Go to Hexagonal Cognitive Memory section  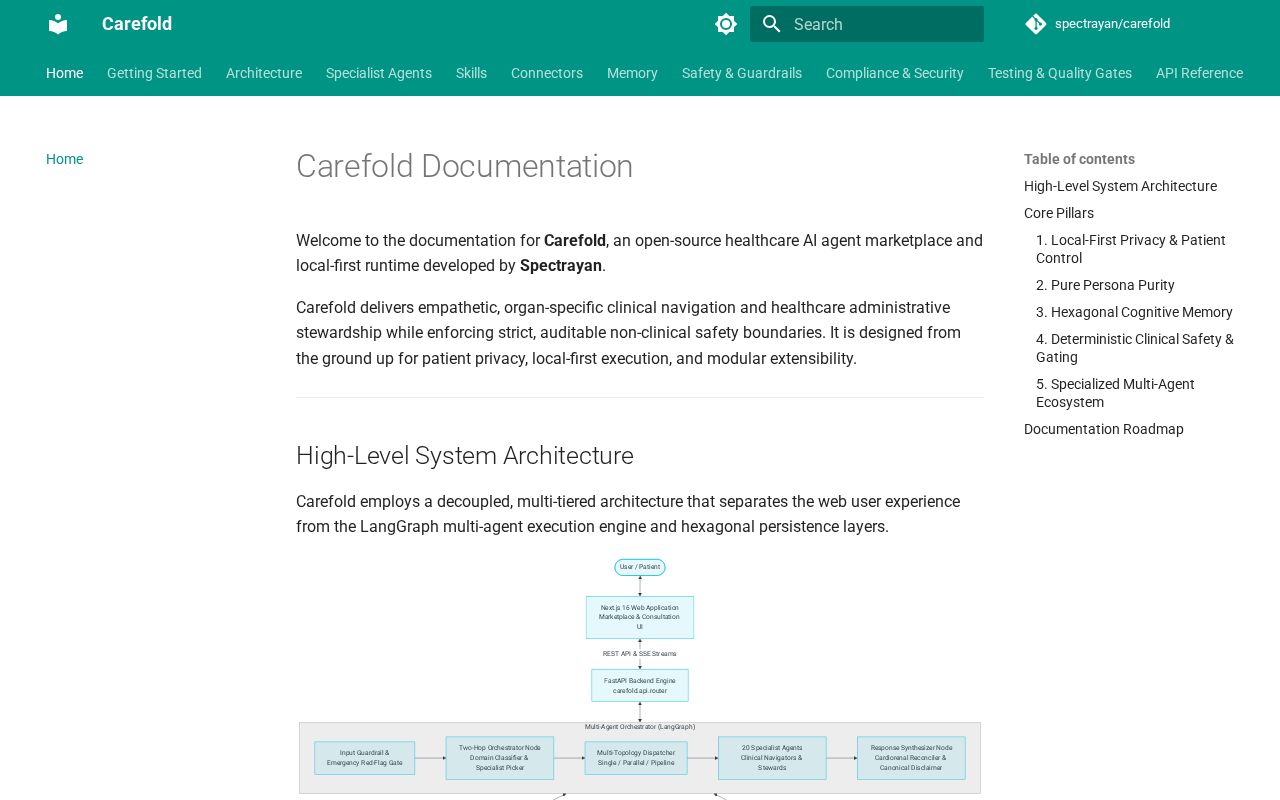click(x=1134, y=312)
